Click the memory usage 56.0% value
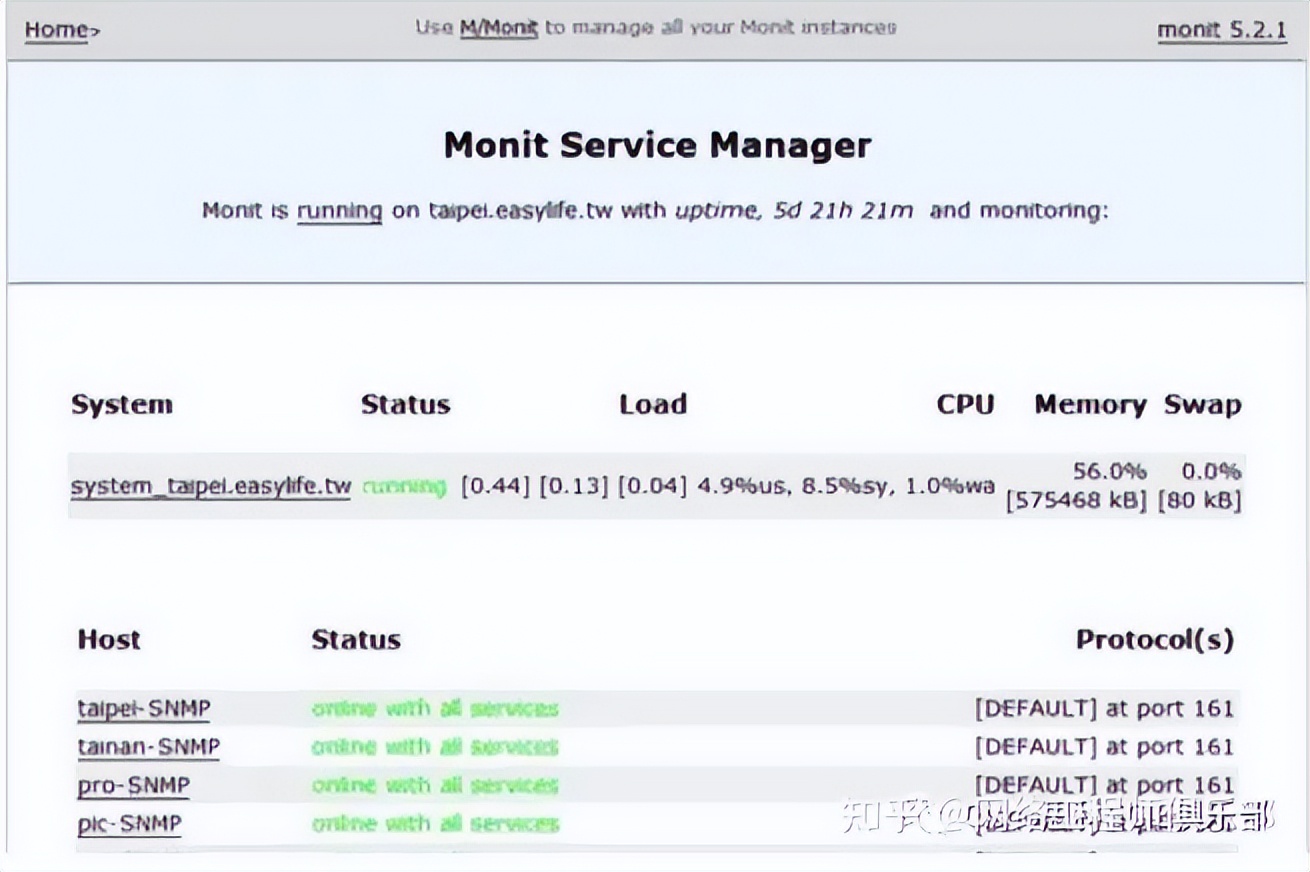 click(x=1109, y=471)
